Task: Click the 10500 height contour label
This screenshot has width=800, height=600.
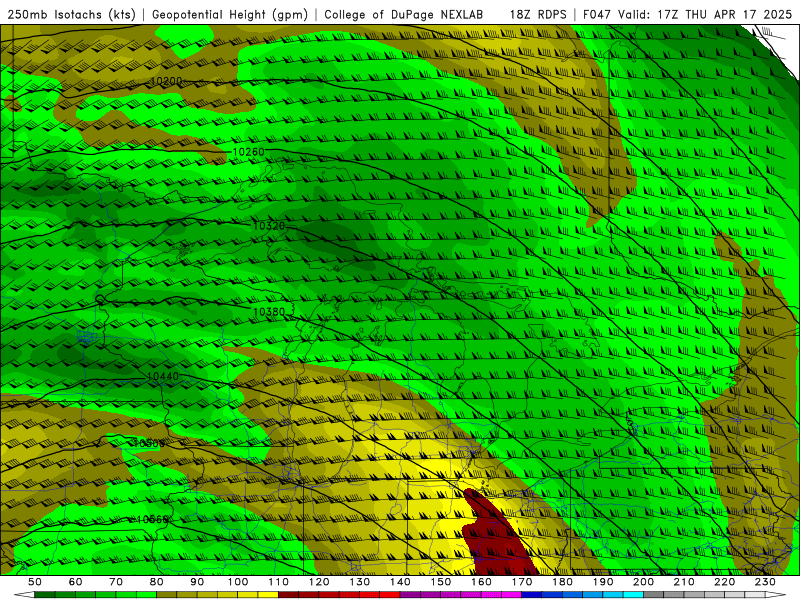Action: pyautogui.click(x=149, y=443)
